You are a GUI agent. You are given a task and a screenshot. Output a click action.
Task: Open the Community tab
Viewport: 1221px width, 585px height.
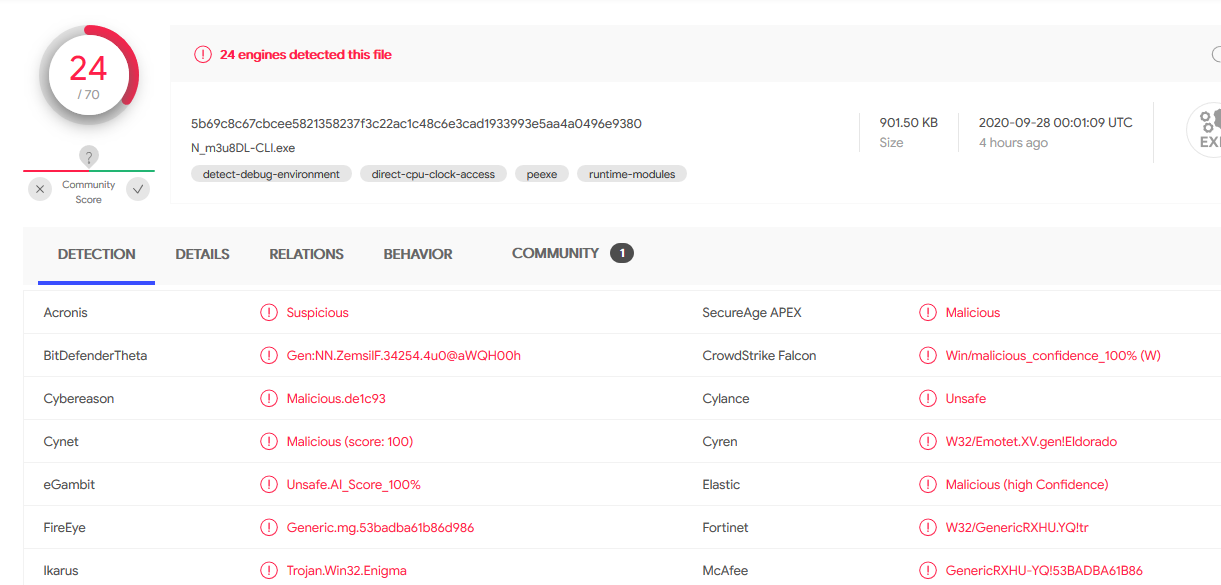pos(555,253)
